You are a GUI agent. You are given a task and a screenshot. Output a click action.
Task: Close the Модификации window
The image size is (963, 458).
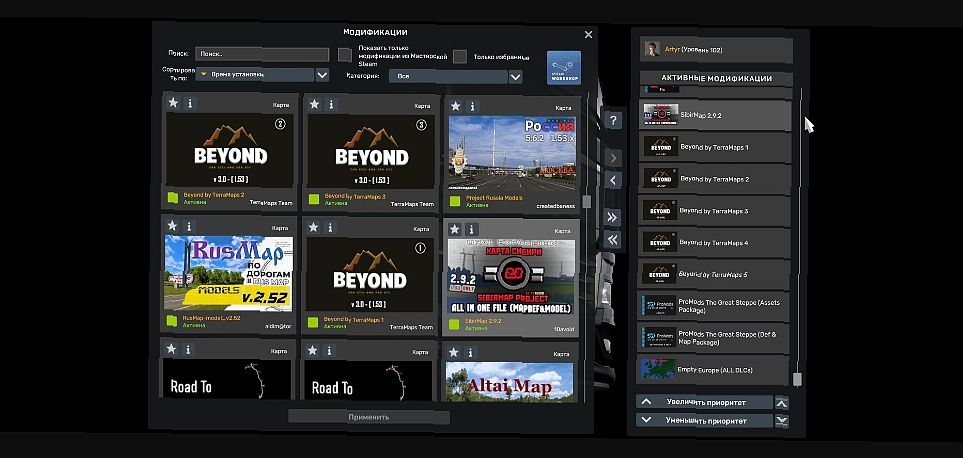coord(588,35)
